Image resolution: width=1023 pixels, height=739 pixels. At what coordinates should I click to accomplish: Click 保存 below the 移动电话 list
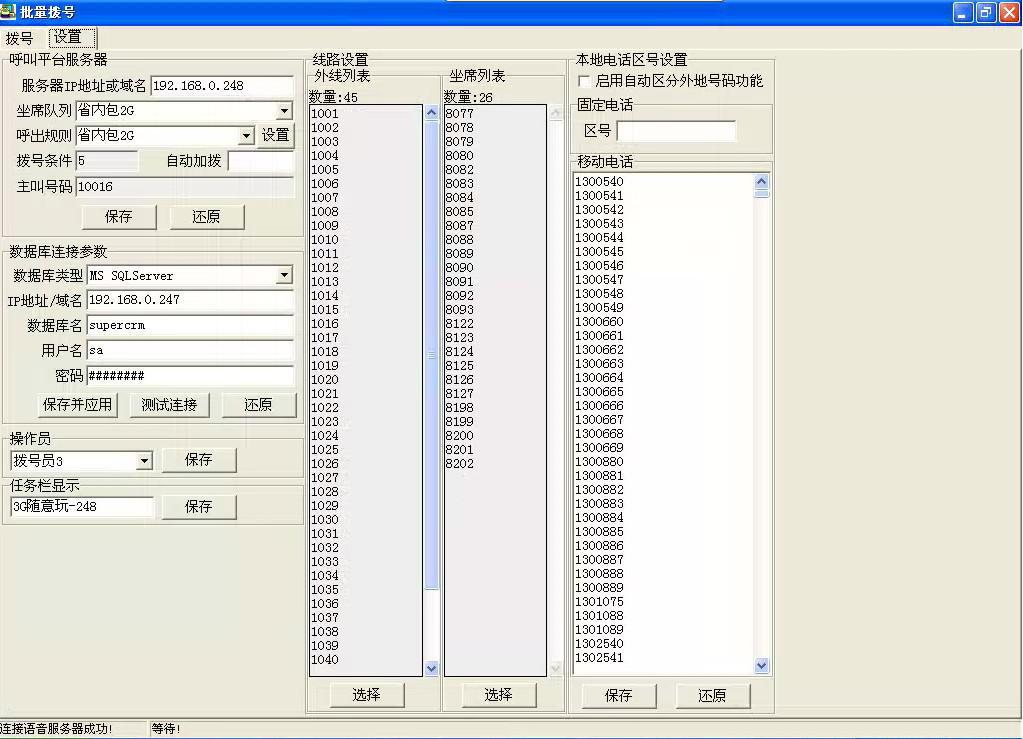coord(618,695)
